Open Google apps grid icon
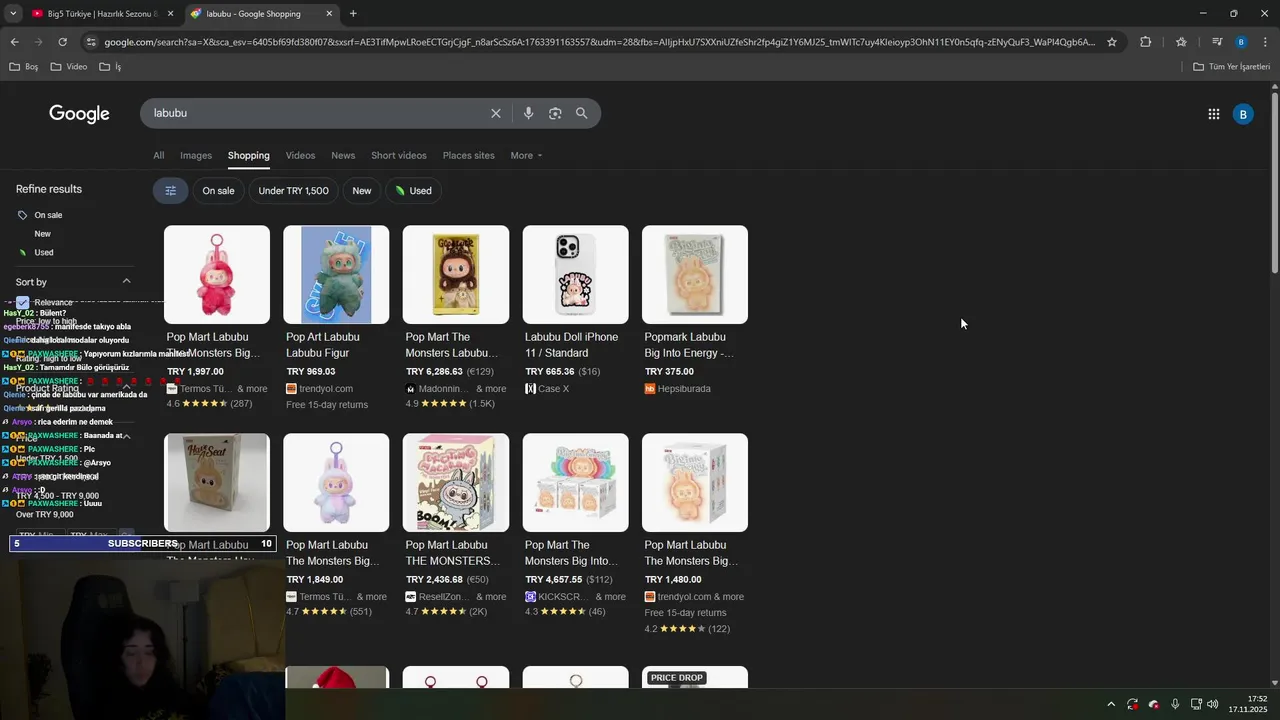This screenshot has width=1280, height=720. pos(1213,114)
